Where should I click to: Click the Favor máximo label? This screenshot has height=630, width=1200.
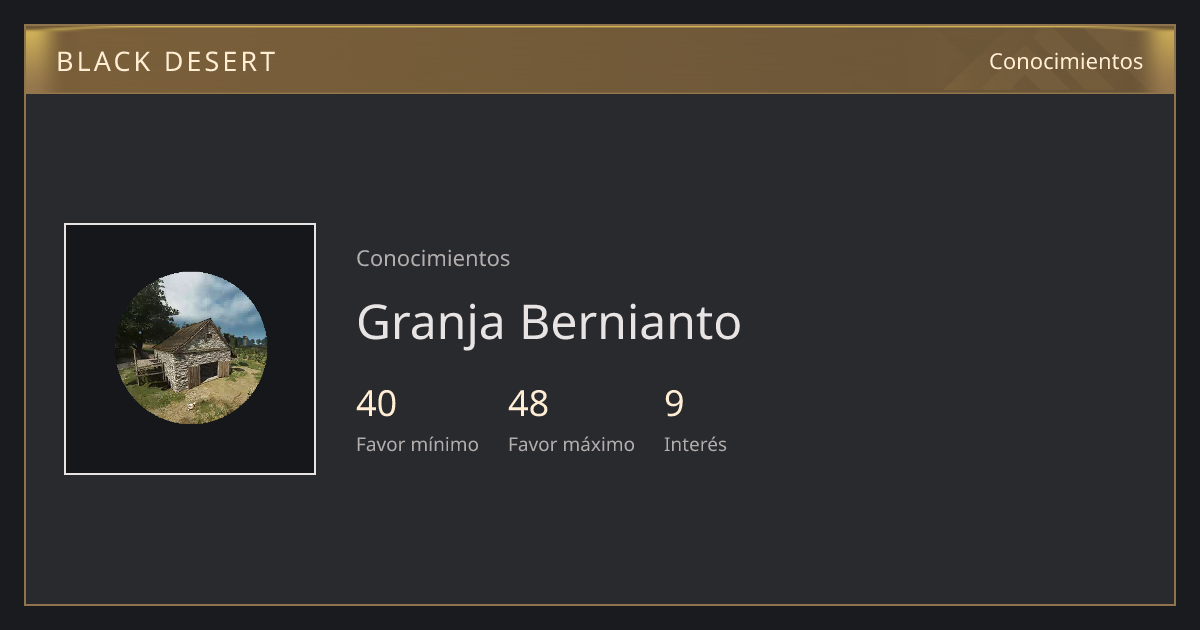(571, 444)
